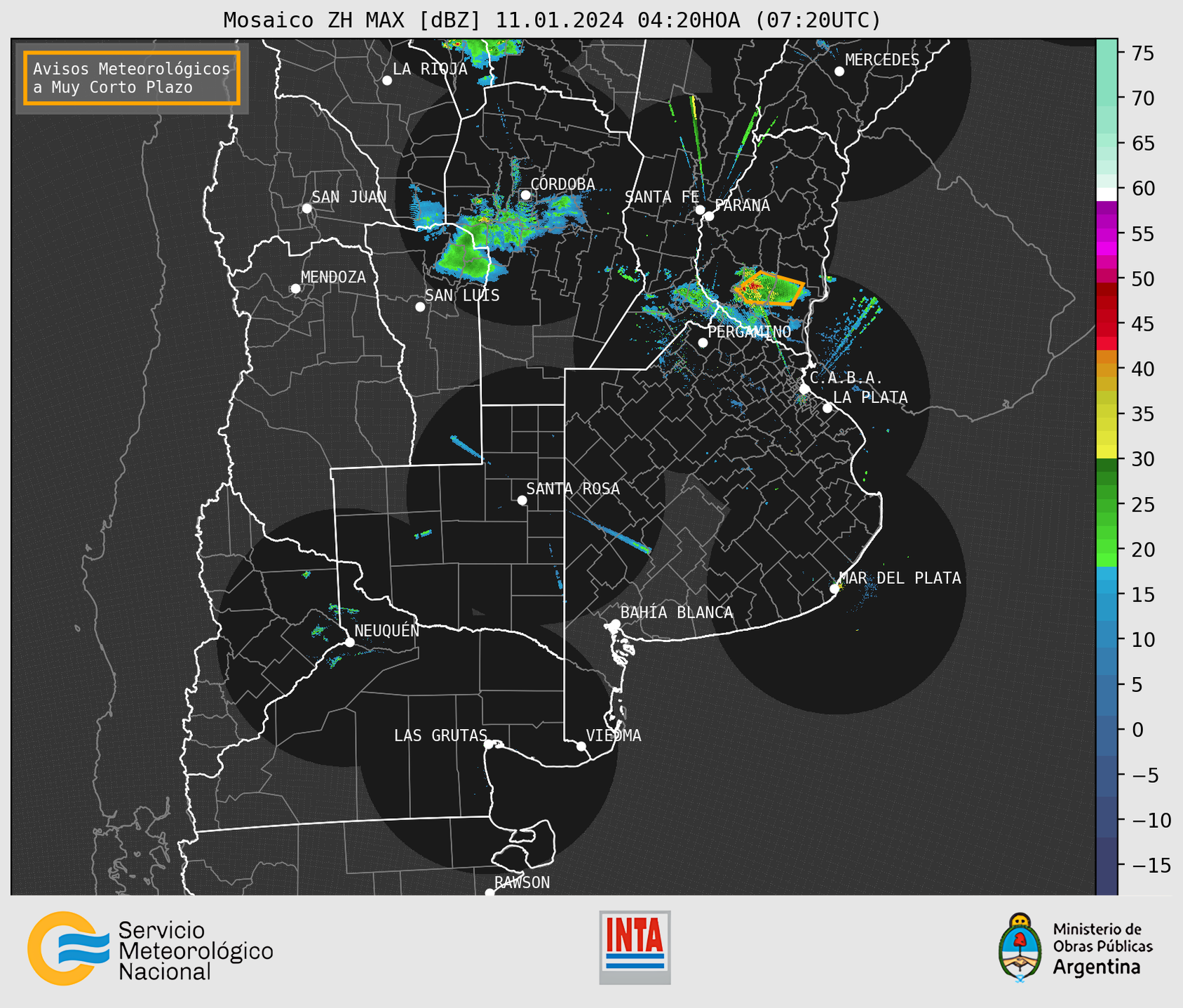The image size is (1183, 1008).
Task: Click the C.A.B.A. city marker
Action: click(805, 389)
